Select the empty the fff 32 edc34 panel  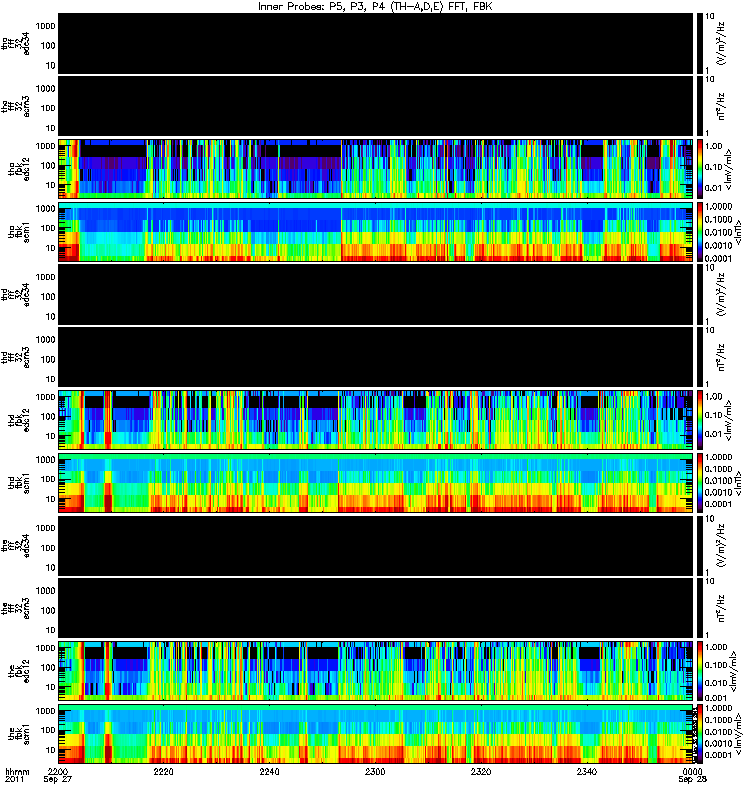tap(376, 545)
